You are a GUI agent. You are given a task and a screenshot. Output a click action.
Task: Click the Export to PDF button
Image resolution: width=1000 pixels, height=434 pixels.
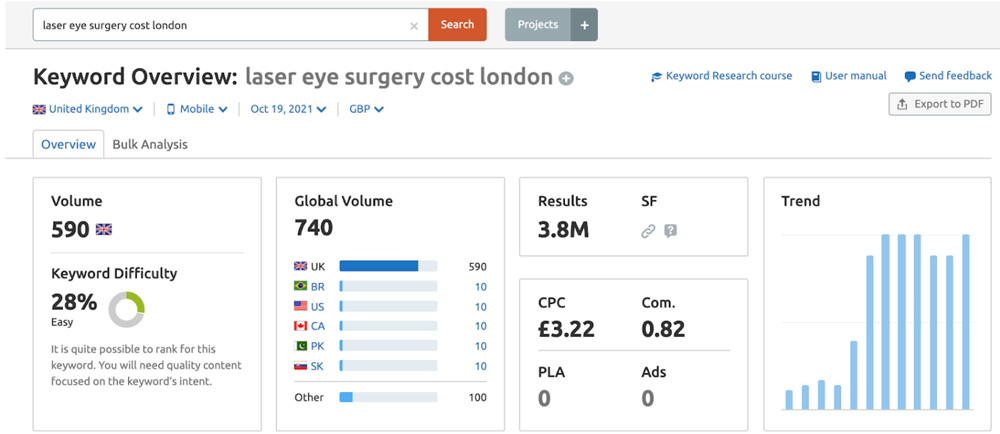pyautogui.click(x=939, y=104)
